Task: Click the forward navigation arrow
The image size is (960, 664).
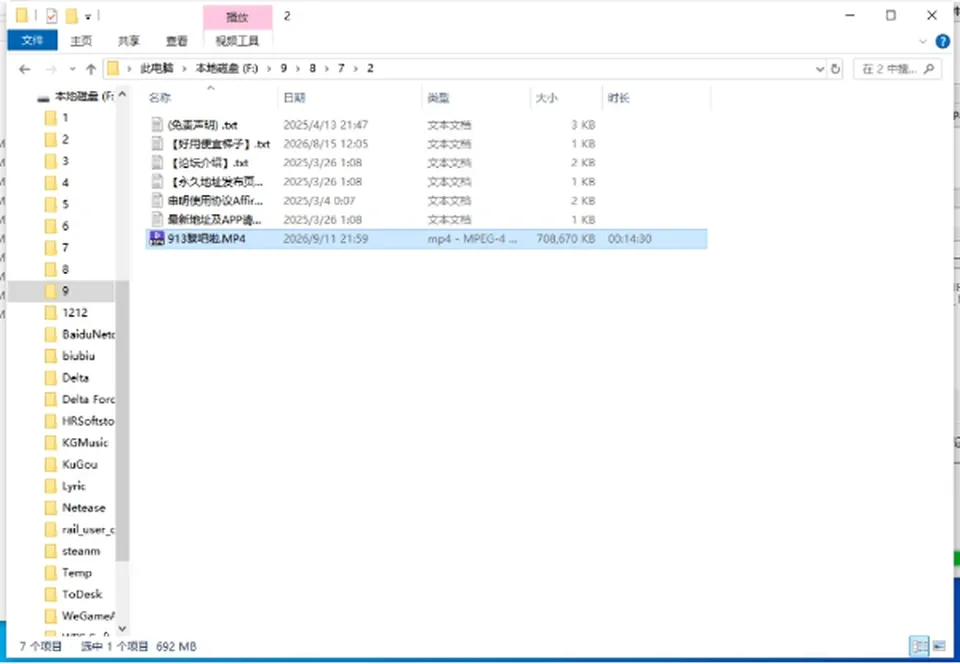Action: pos(52,69)
